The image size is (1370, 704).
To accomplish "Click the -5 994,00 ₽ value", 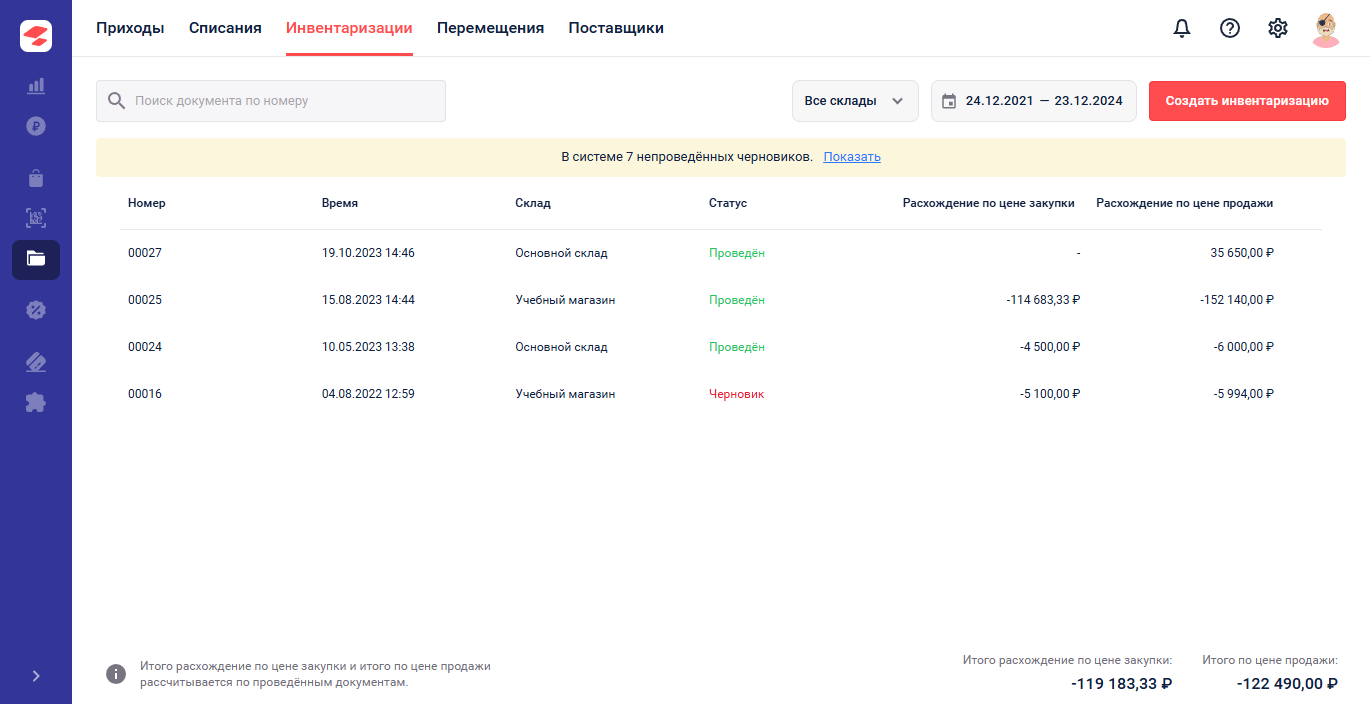I will [x=1245, y=394].
